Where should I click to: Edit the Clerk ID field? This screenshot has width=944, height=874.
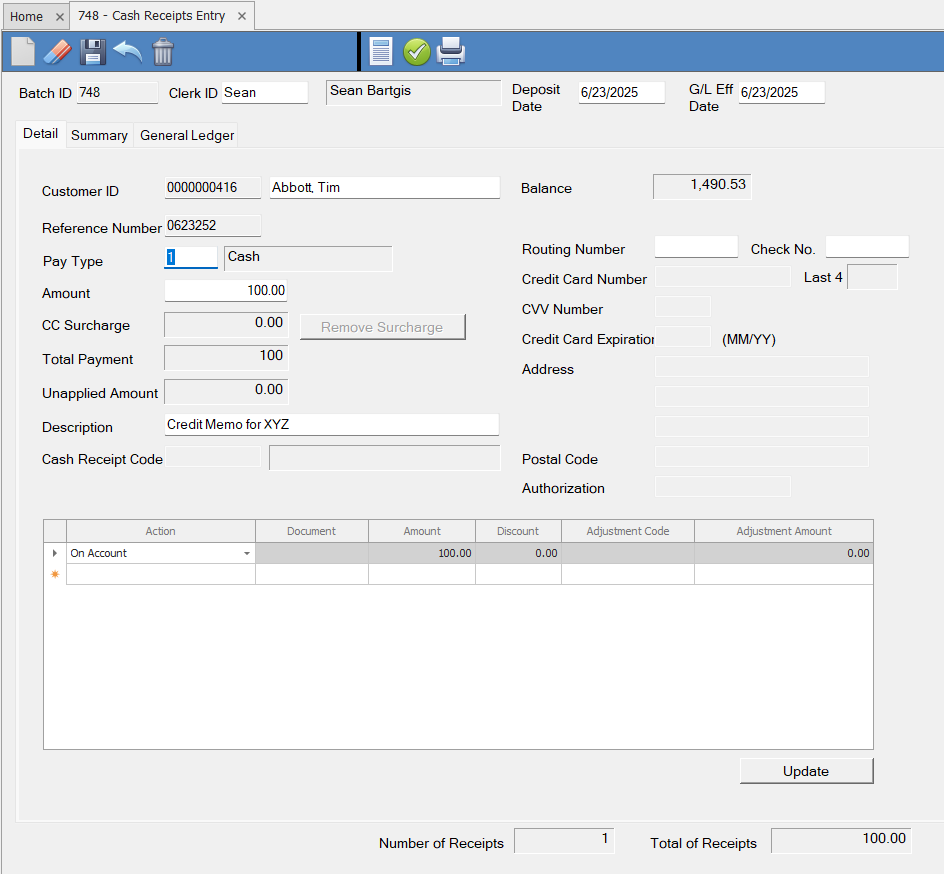point(264,93)
